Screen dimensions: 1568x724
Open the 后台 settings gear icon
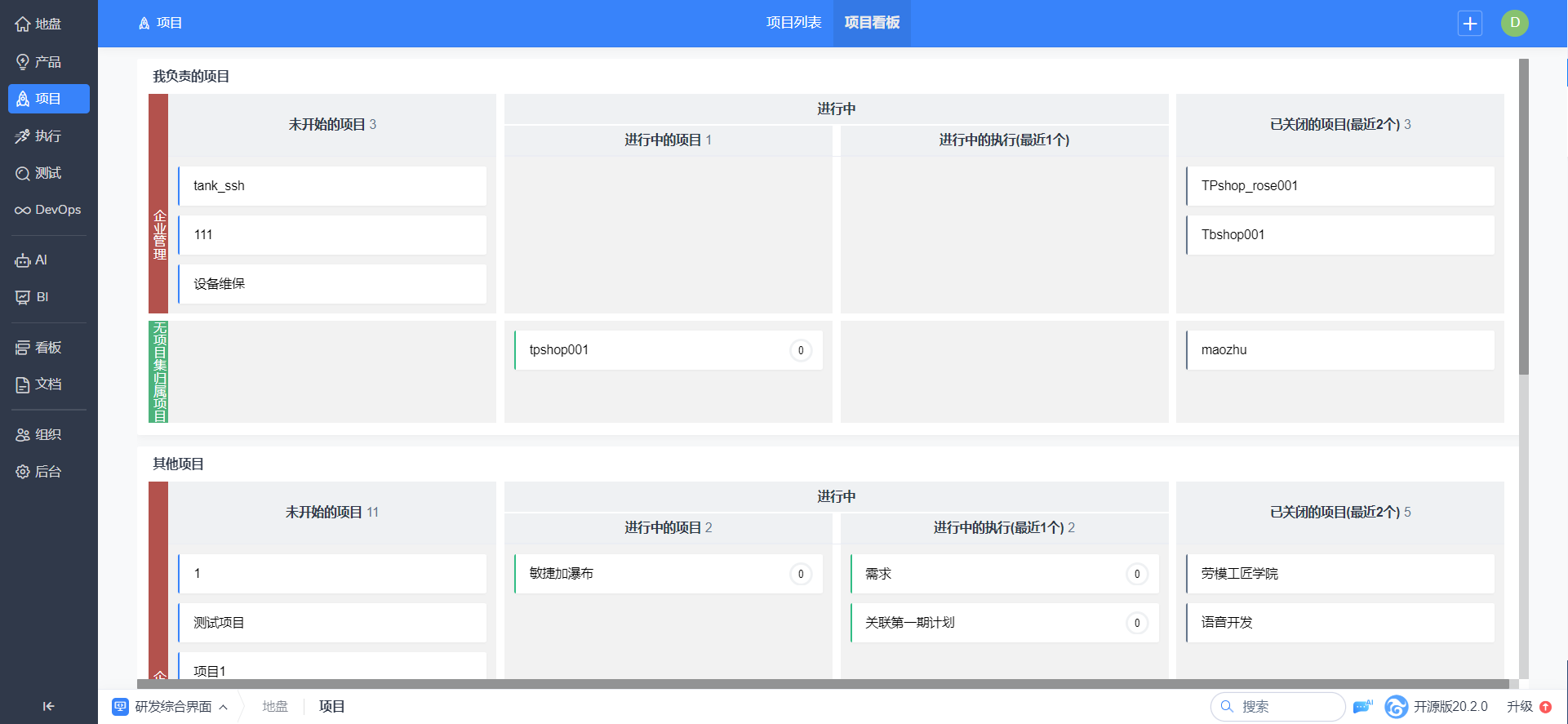click(x=23, y=472)
